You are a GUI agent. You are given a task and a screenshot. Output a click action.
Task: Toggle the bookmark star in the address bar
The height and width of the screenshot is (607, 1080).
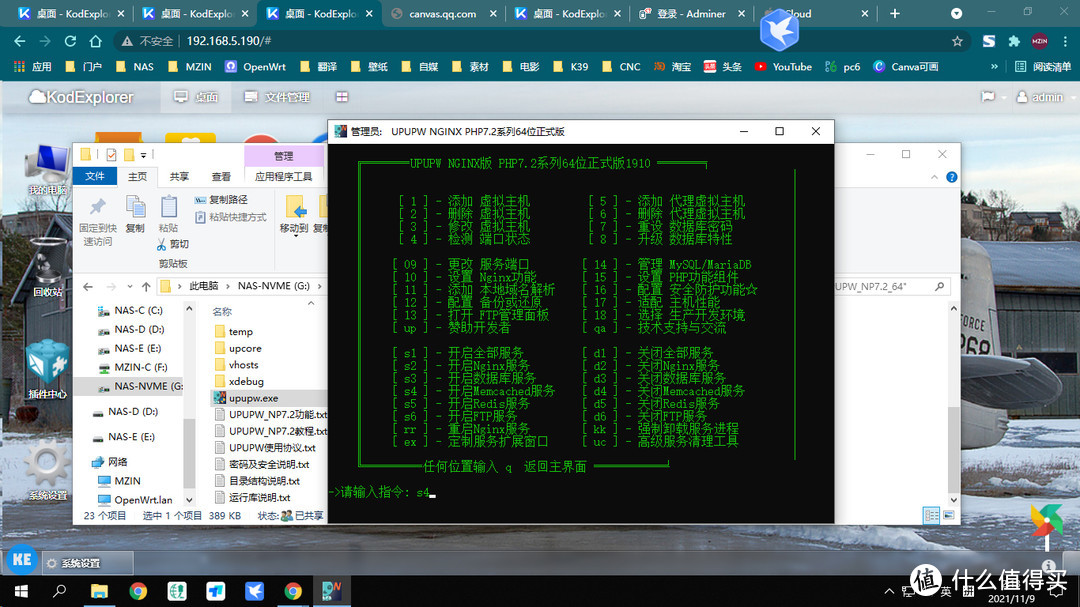(957, 42)
